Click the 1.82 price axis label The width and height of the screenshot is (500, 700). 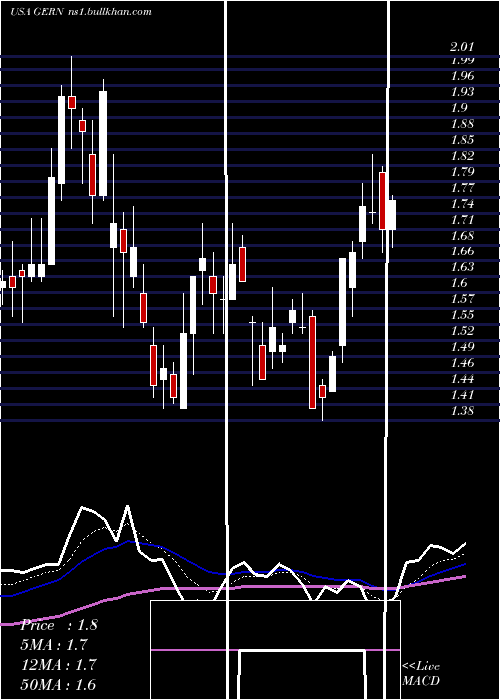pos(462,155)
